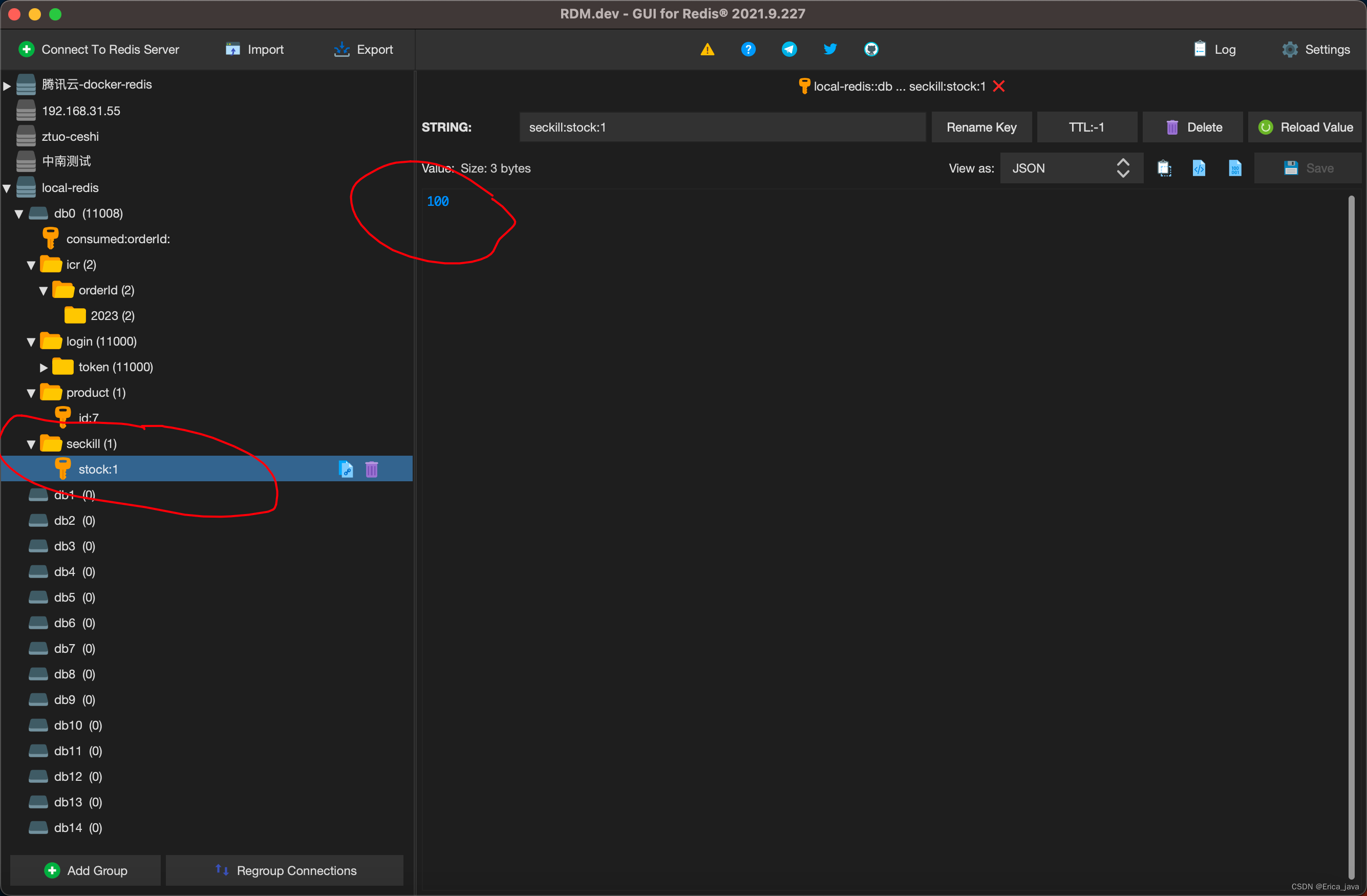This screenshot has width=1367, height=896.
Task: Click the key name input field
Action: (x=721, y=127)
